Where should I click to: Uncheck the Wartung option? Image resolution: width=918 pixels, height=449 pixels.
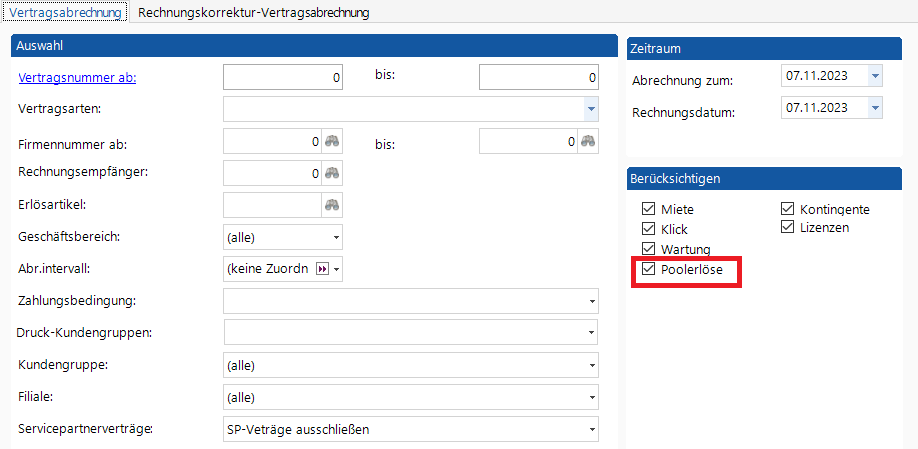pyautogui.click(x=649, y=249)
